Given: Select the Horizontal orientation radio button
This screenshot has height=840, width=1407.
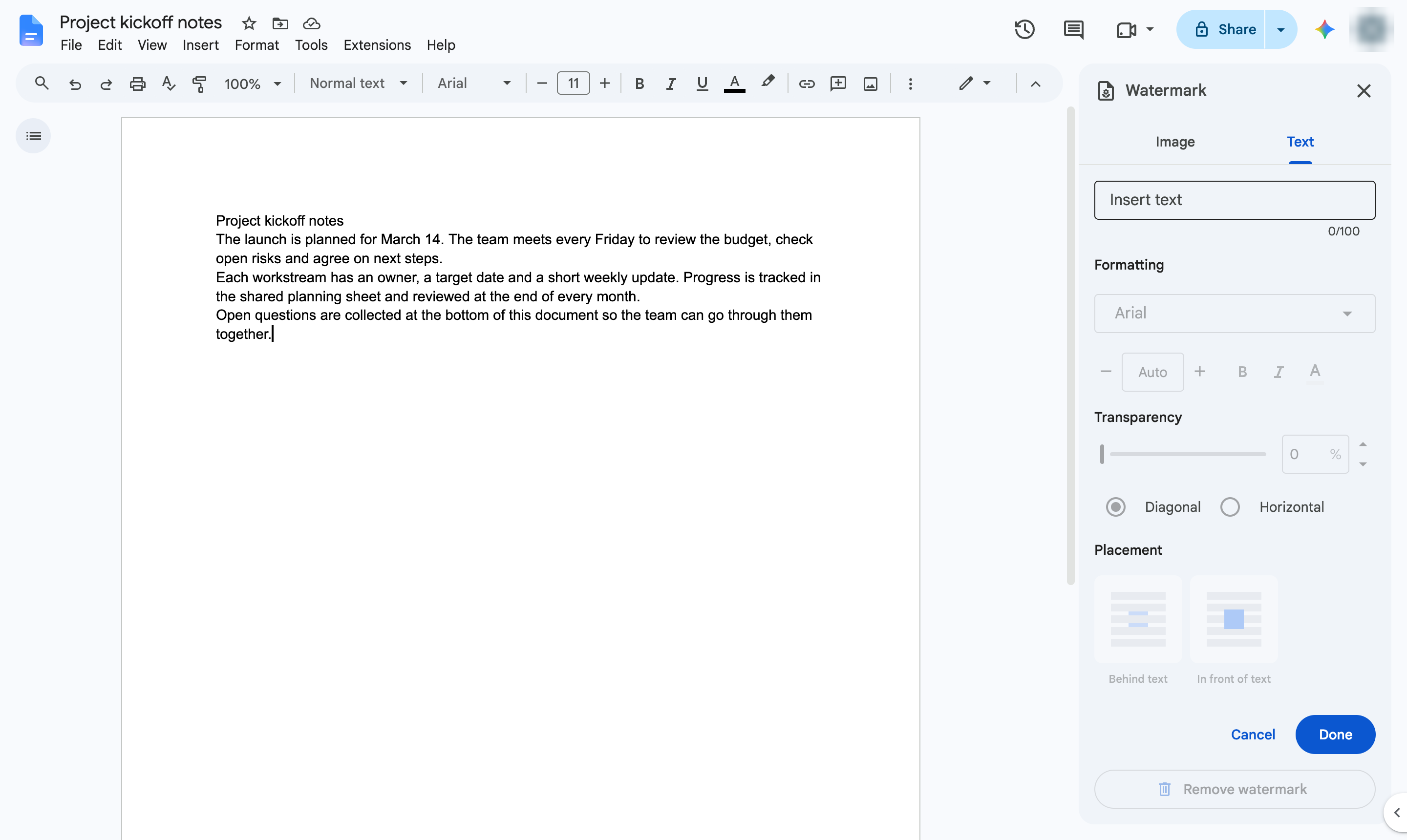Looking at the screenshot, I should 1230,506.
